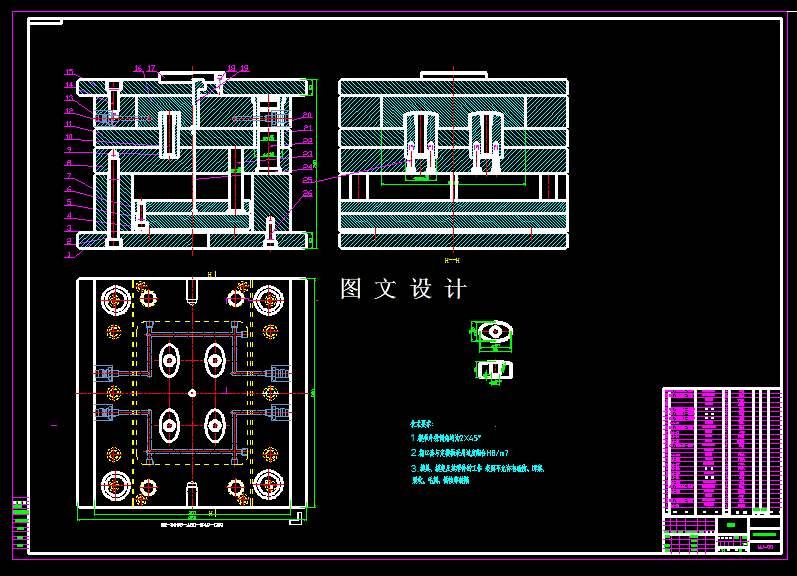Select the small oval part top-view detail
The width and height of the screenshot is (797, 576).
[491, 336]
